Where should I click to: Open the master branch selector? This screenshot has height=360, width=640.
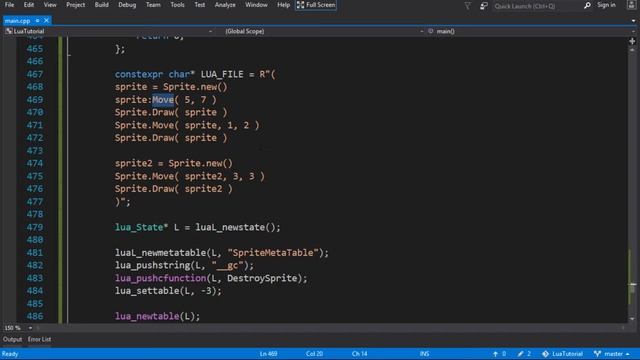click(x=612, y=354)
